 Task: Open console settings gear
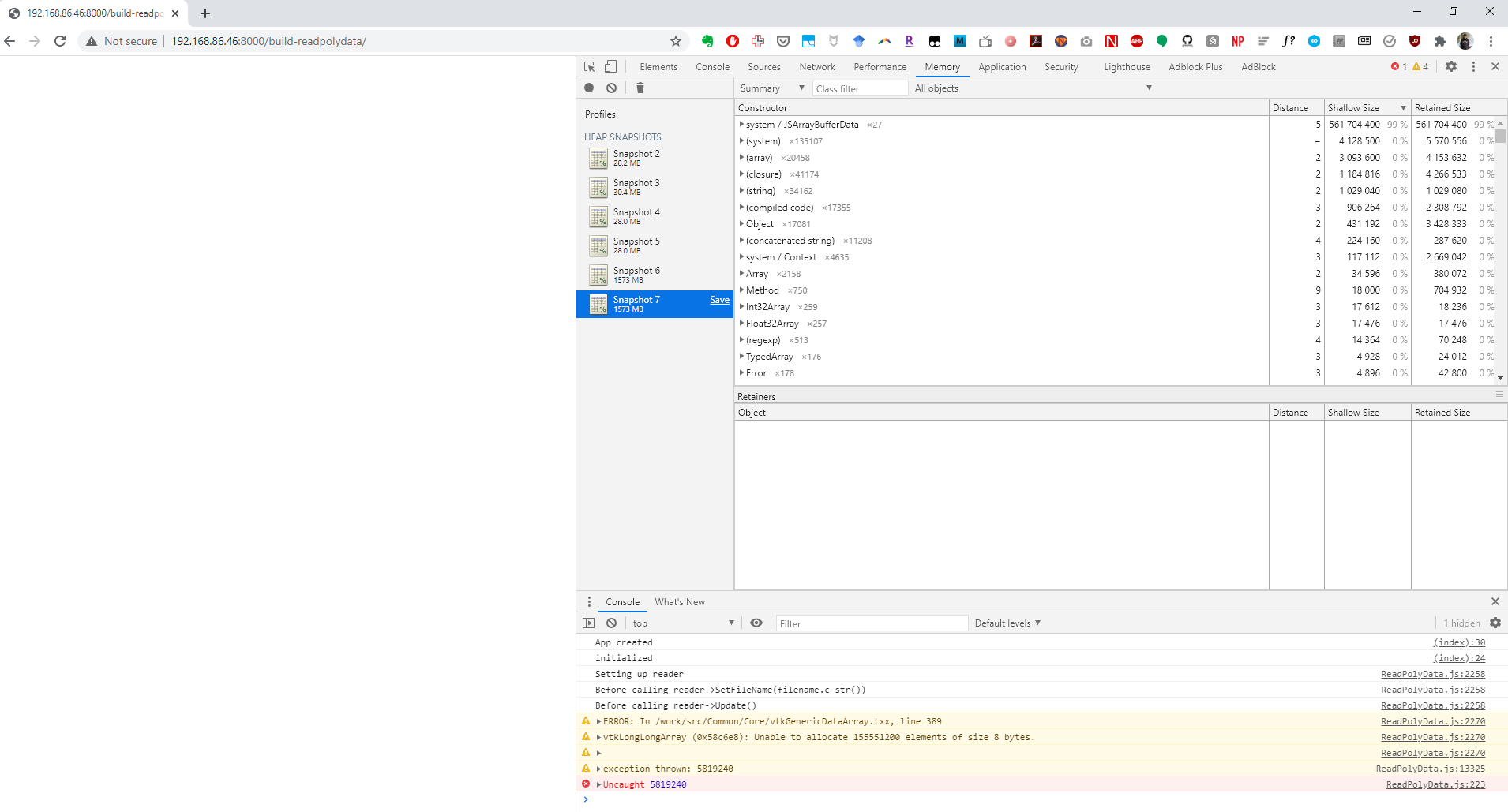pyautogui.click(x=1496, y=623)
